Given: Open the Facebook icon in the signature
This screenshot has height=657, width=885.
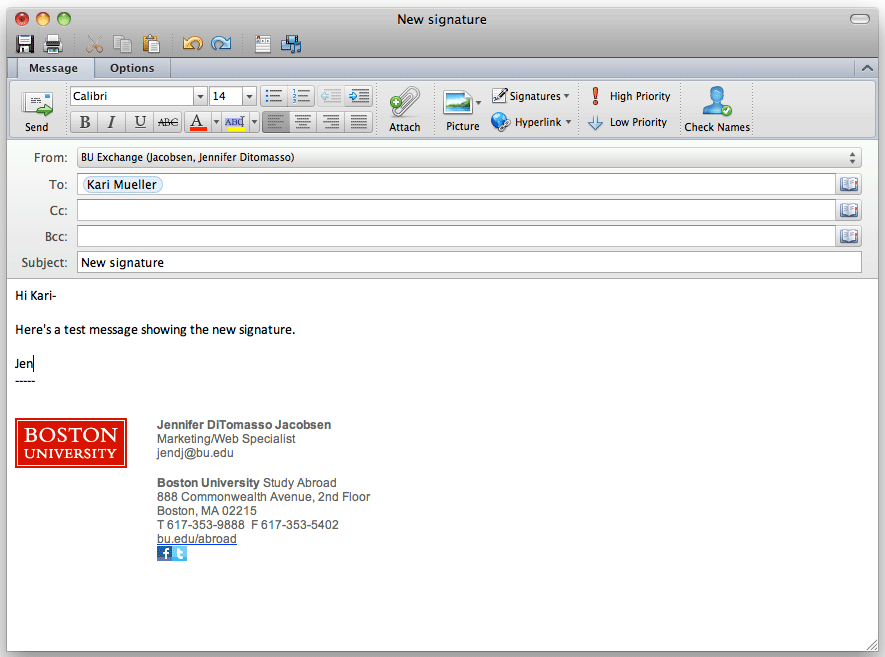Looking at the screenshot, I should click(x=163, y=552).
